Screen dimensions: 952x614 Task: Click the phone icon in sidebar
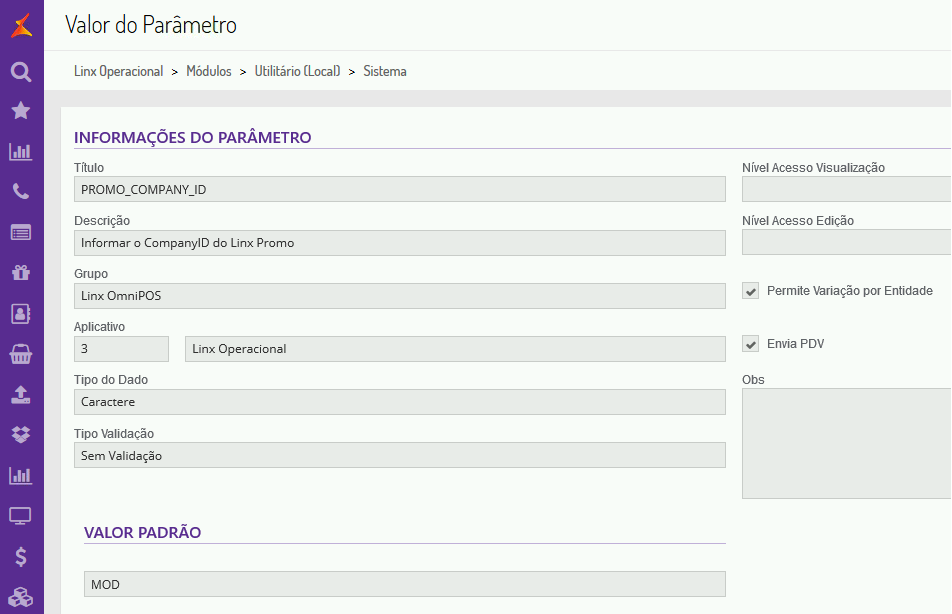pyautogui.click(x=21, y=192)
